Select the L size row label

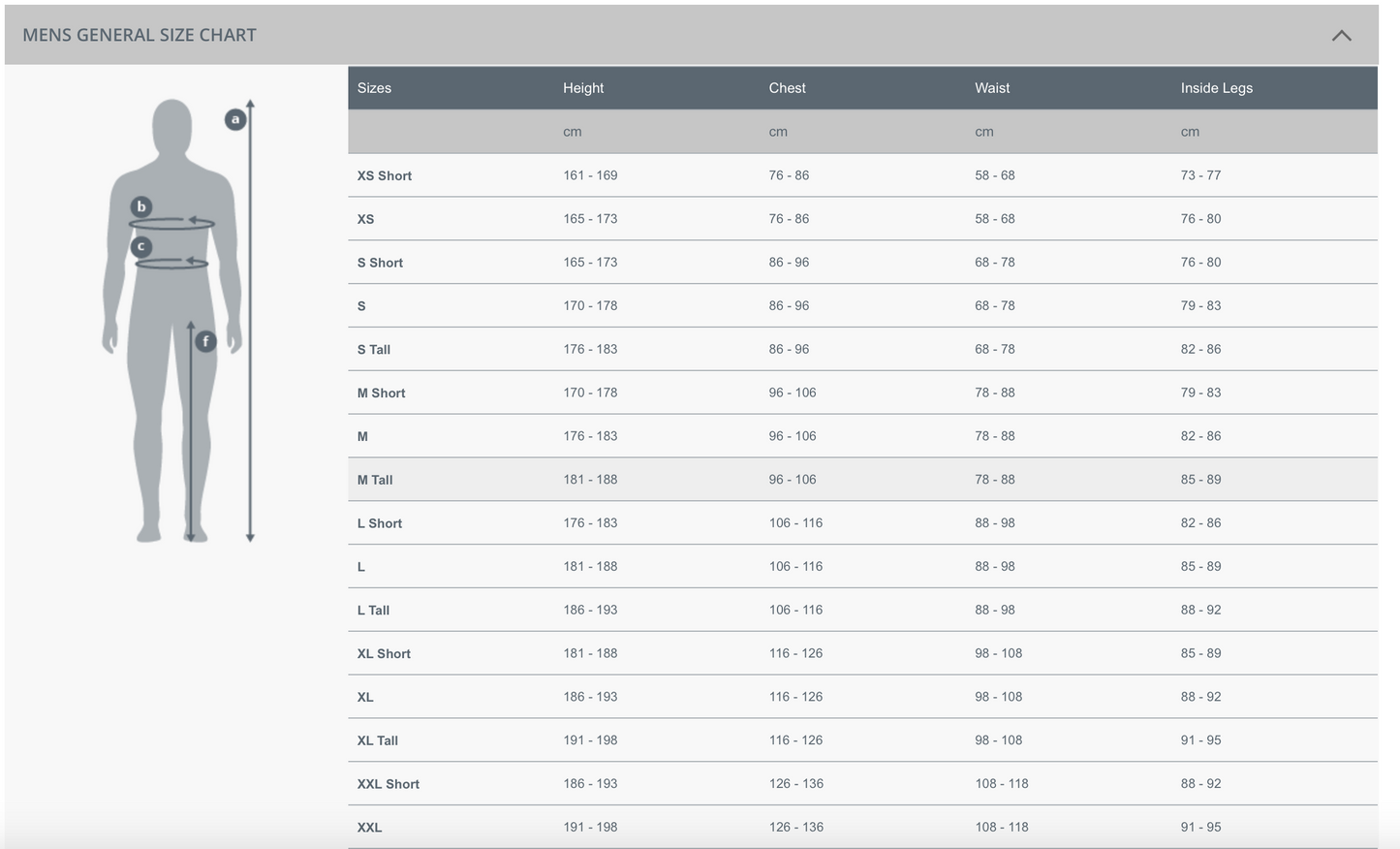coord(361,567)
